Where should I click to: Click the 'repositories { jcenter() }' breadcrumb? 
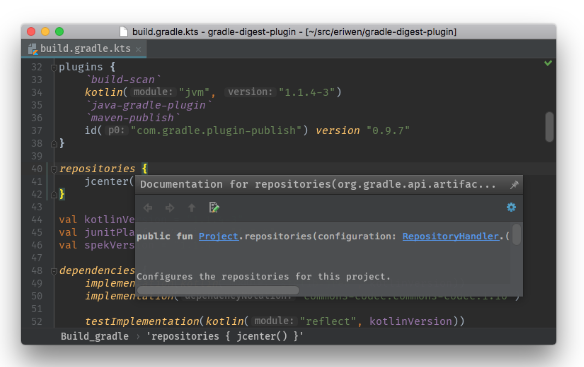(x=225, y=336)
